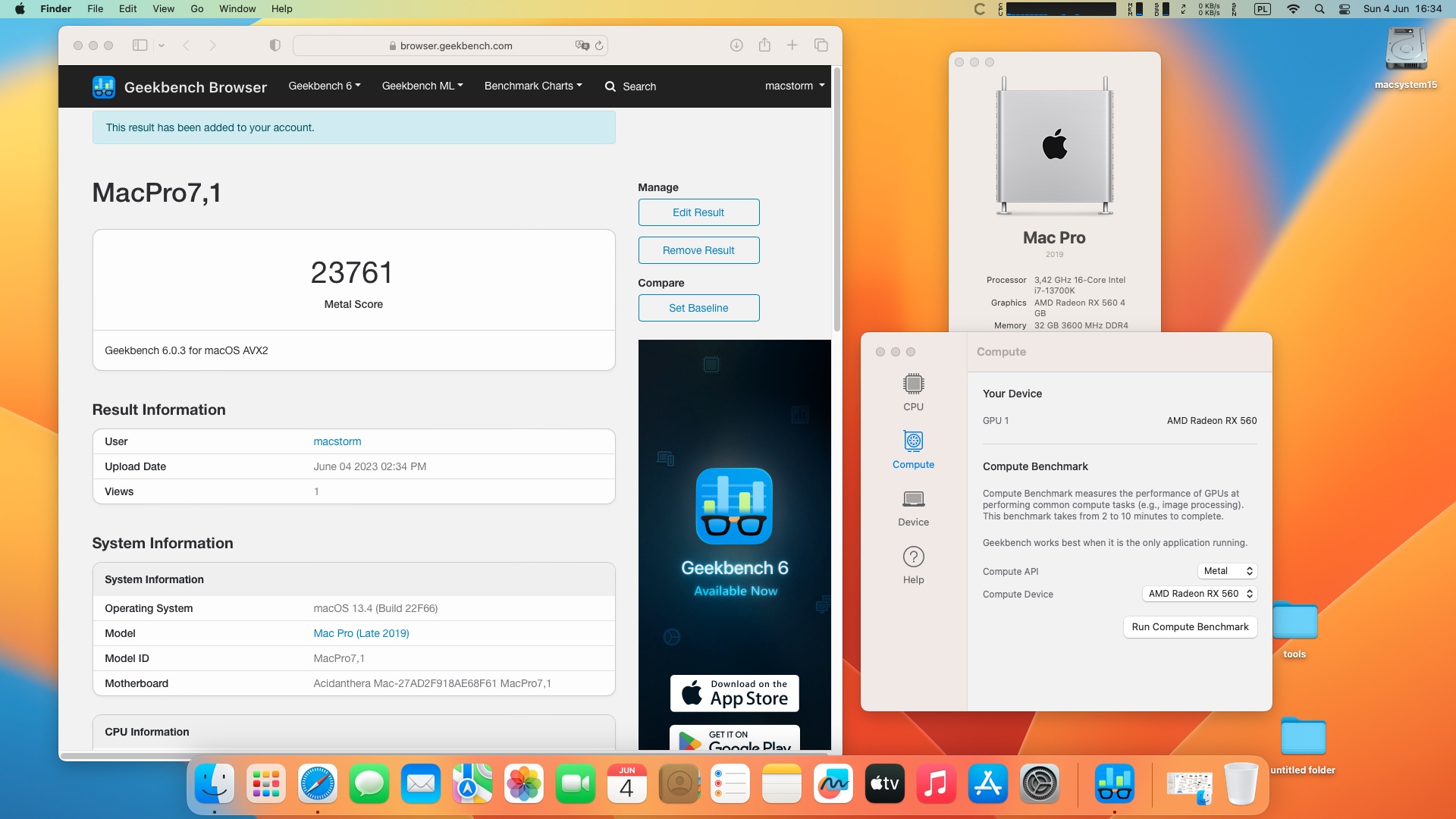Select the Compute icon in Geekbench sidebar
The height and width of the screenshot is (819, 1456).
point(913,449)
